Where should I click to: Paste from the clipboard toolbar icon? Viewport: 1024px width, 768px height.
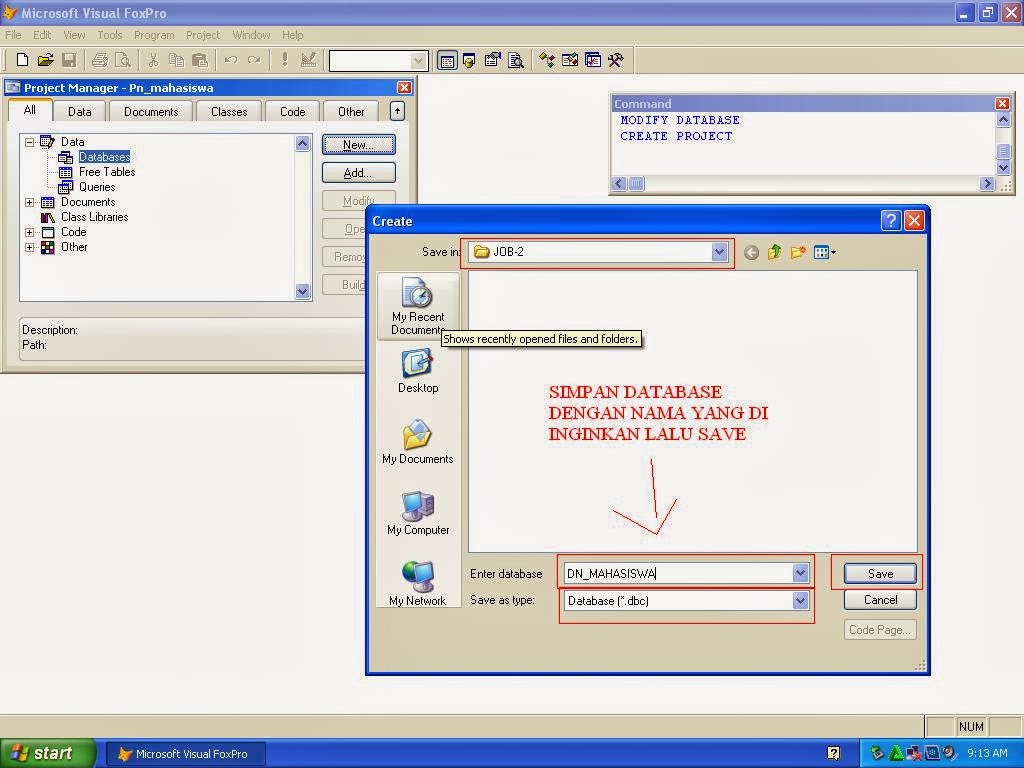(199, 60)
